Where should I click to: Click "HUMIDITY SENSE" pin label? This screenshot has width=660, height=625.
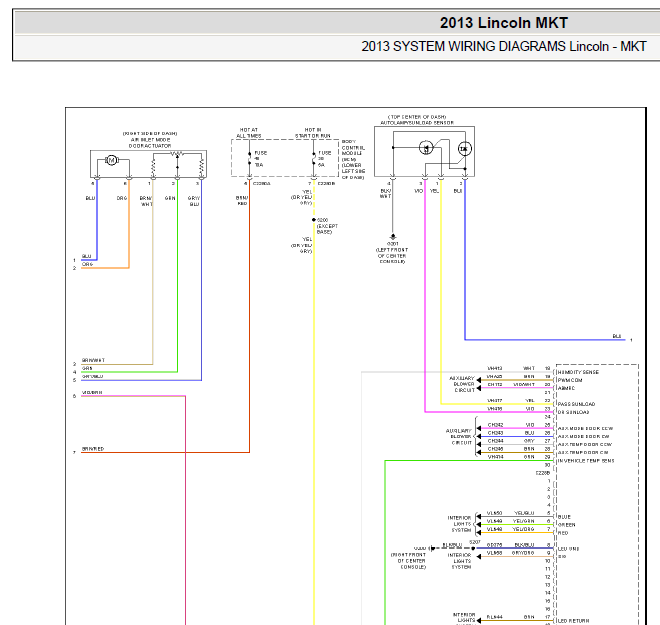click(x=578, y=372)
